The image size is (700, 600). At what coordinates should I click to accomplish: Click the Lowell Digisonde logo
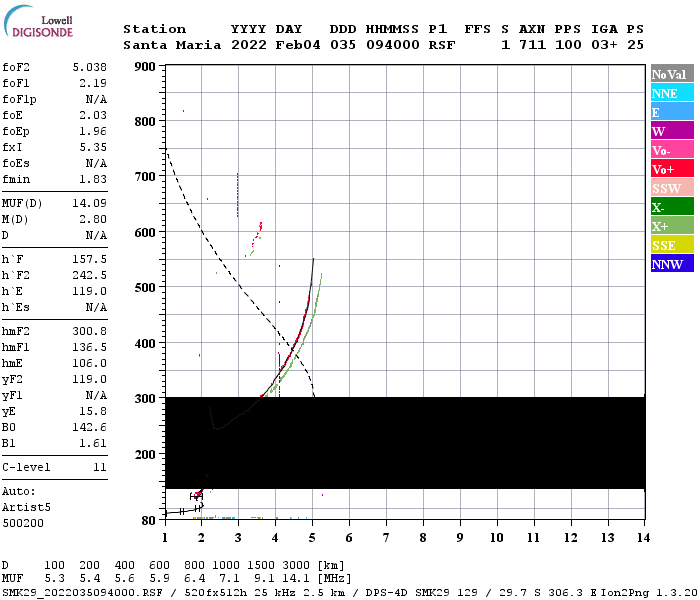[x=38, y=21]
